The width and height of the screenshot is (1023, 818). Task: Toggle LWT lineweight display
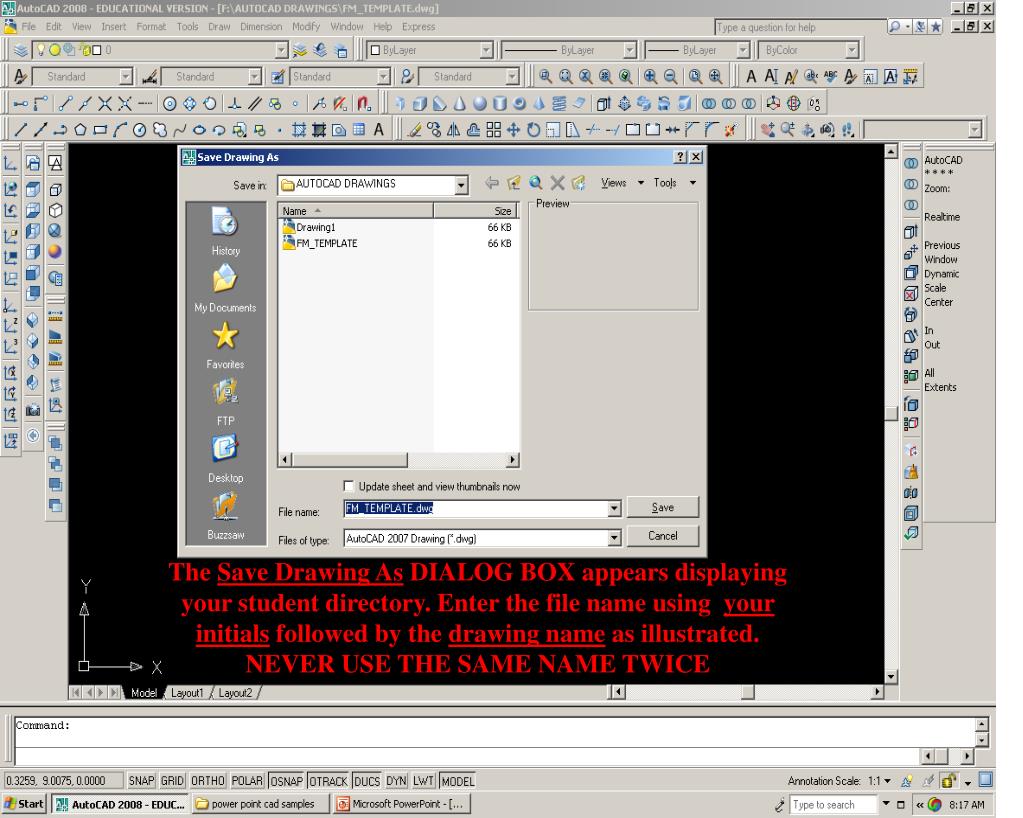[423, 781]
